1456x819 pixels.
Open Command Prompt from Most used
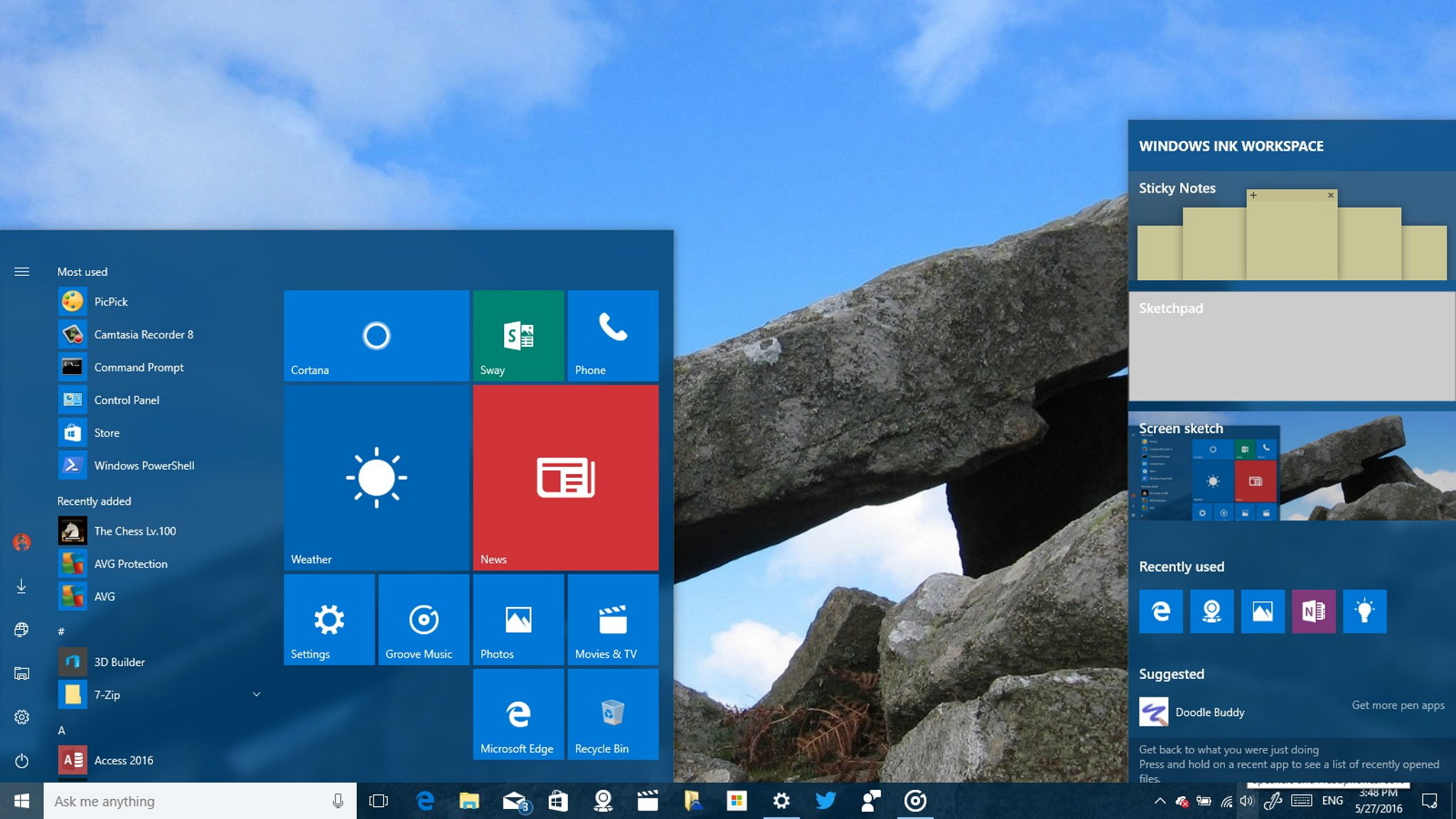160,367
